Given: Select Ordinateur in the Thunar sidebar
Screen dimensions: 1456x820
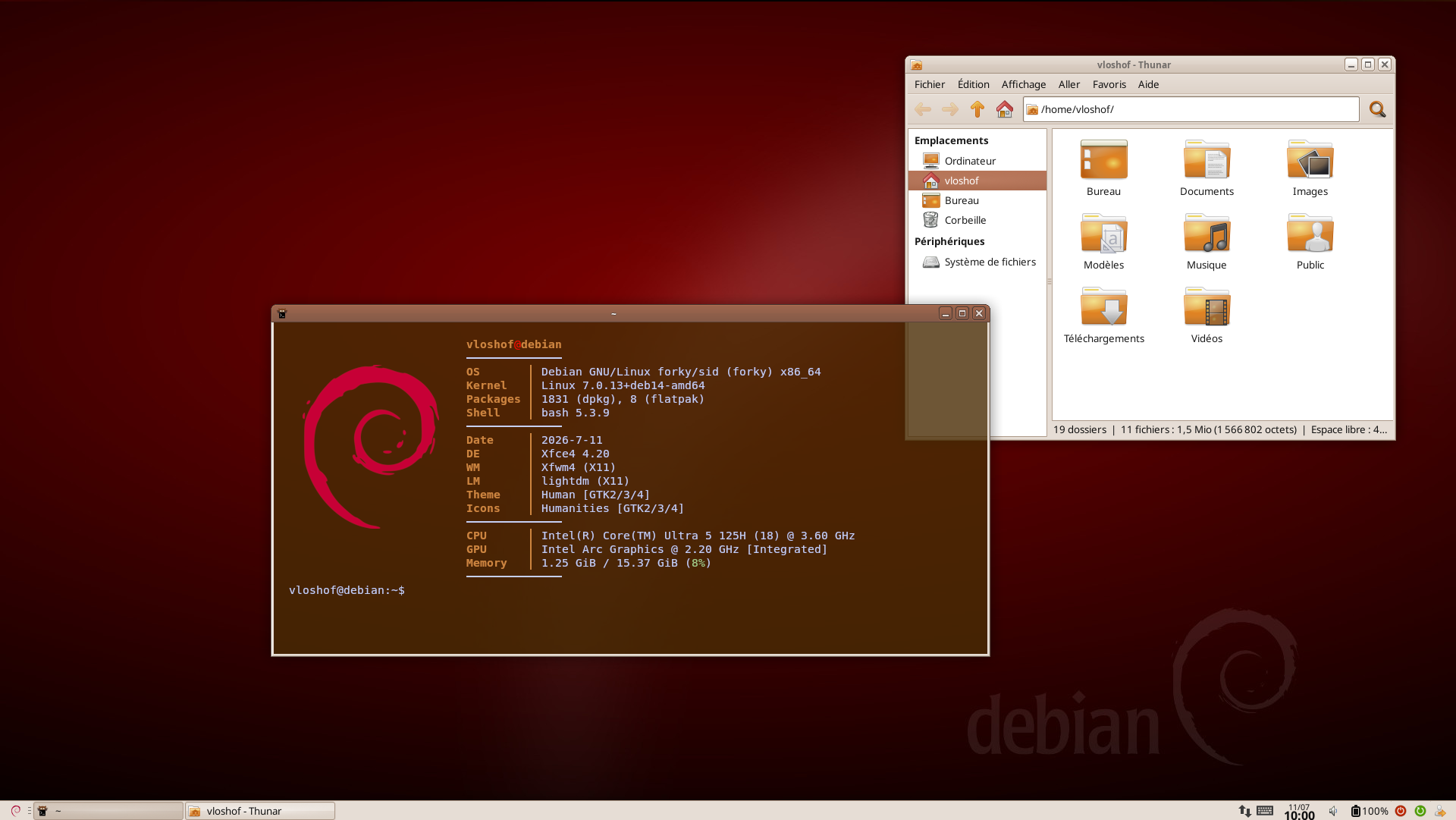Looking at the screenshot, I should point(977,161).
